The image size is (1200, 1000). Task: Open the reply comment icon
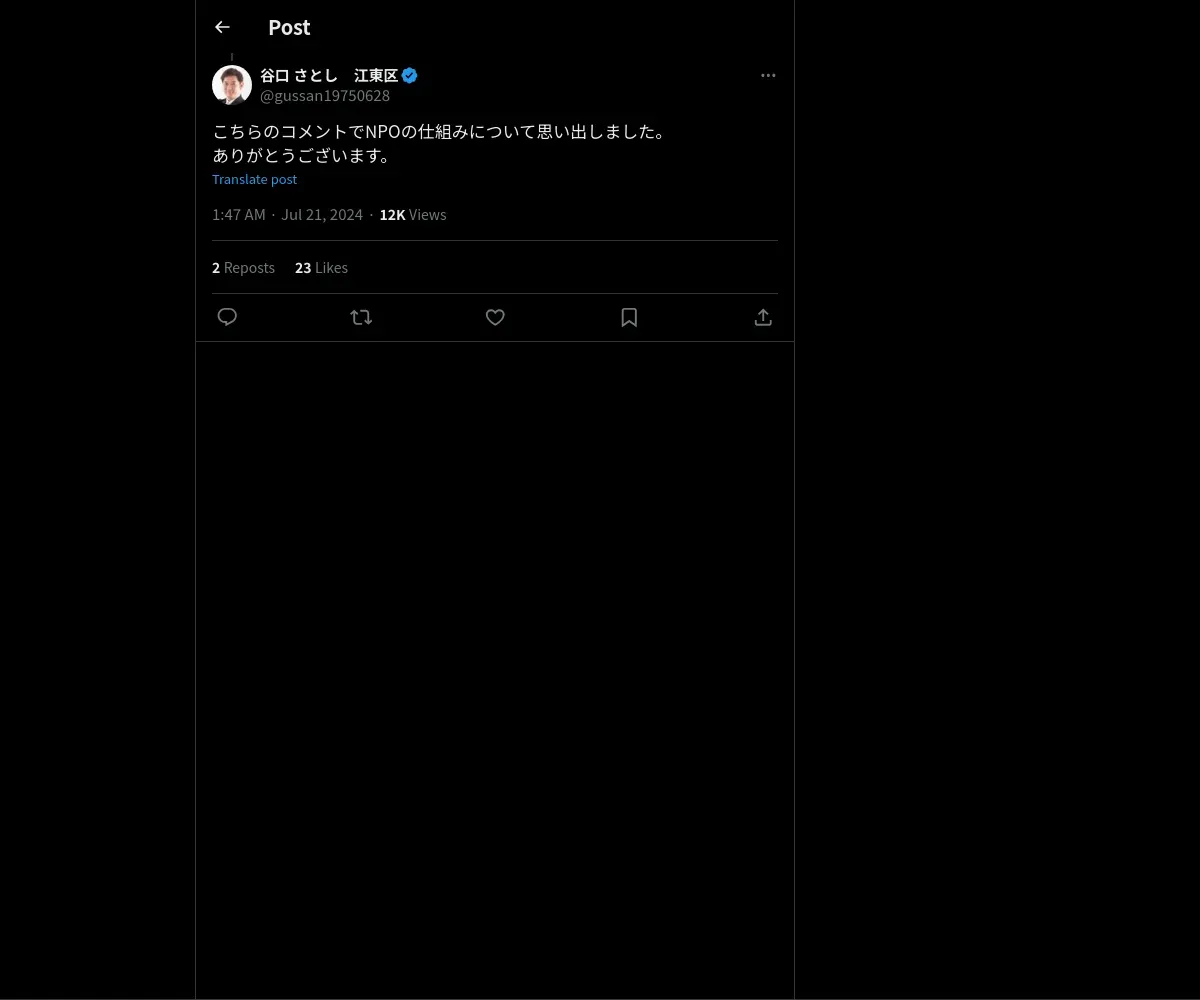point(227,317)
